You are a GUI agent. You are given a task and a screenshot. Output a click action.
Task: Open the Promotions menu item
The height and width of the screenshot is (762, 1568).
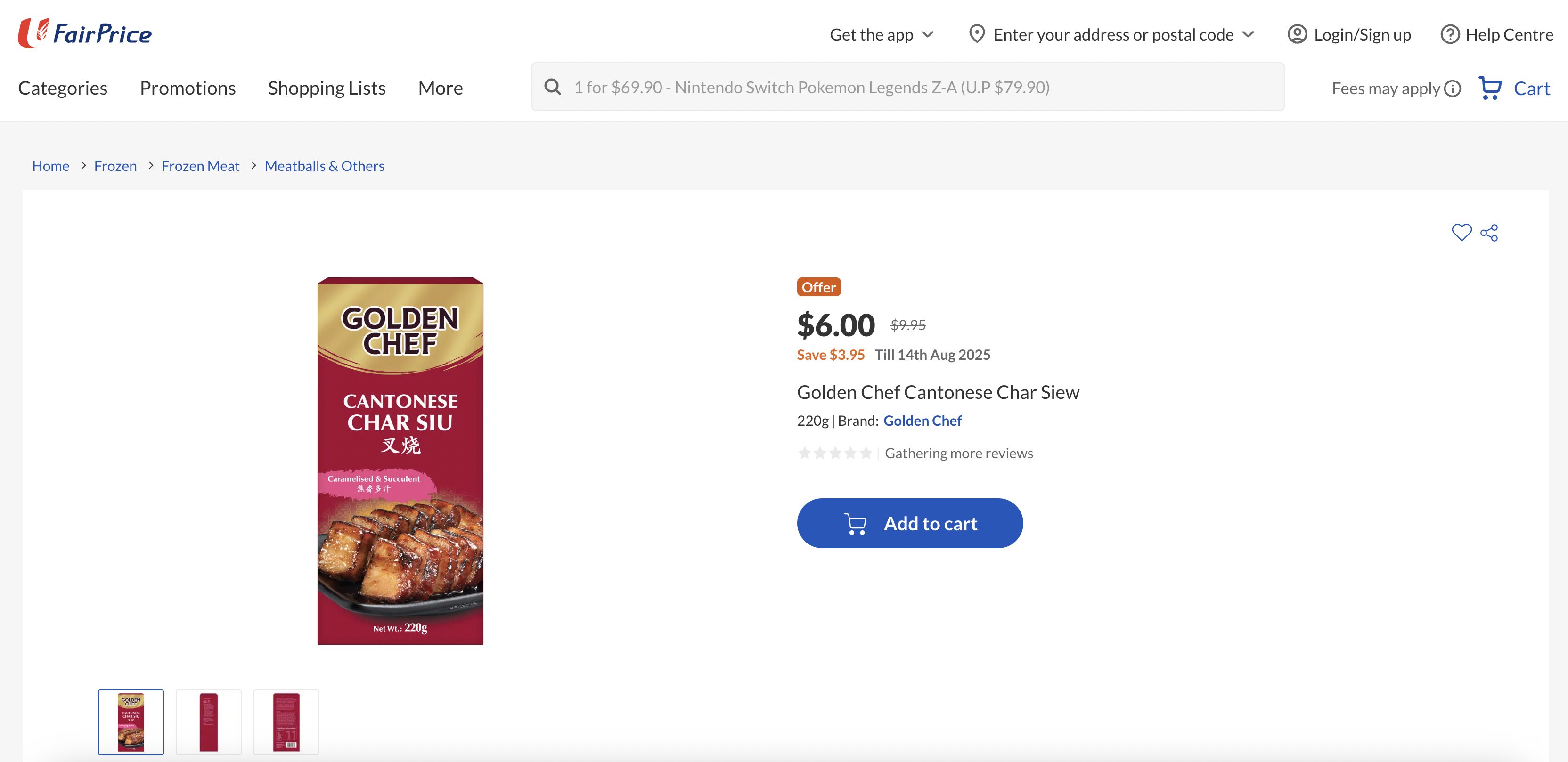click(188, 88)
